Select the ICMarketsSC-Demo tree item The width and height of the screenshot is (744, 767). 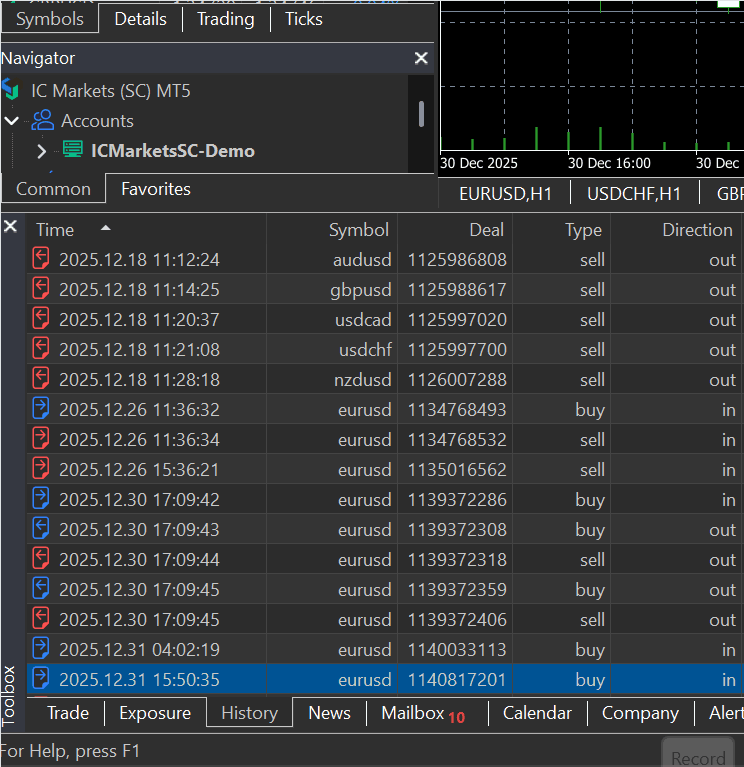(x=173, y=151)
